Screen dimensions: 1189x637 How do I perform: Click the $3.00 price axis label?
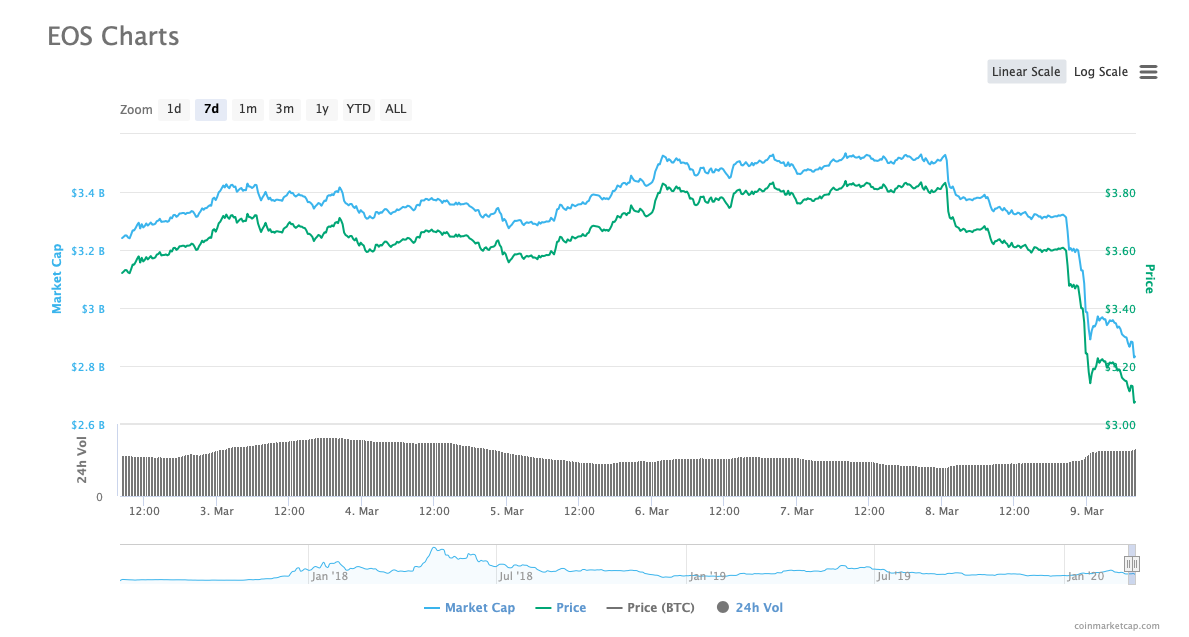1120,425
